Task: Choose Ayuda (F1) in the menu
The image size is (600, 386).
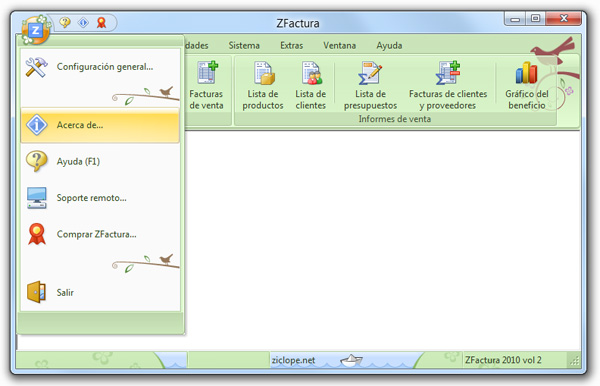Action: tap(100, 161)
